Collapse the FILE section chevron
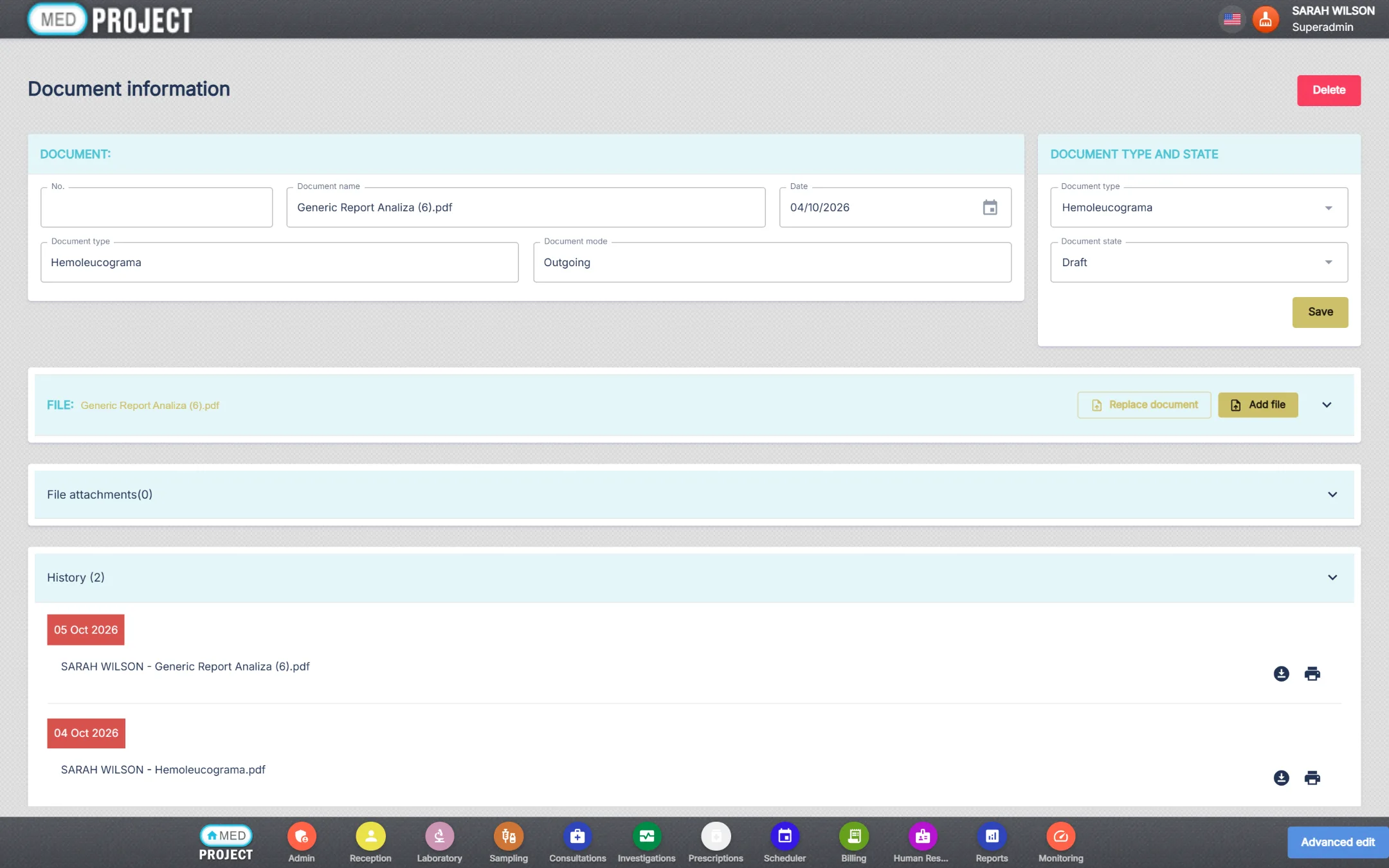 pyautogui.click(x=1327, y=405)
